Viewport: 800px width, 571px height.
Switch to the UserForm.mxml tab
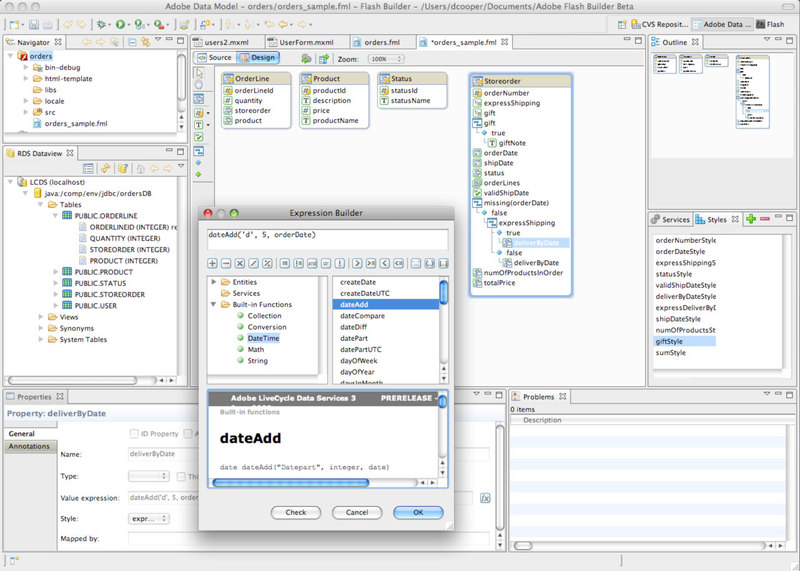click(x=308, y=43)
